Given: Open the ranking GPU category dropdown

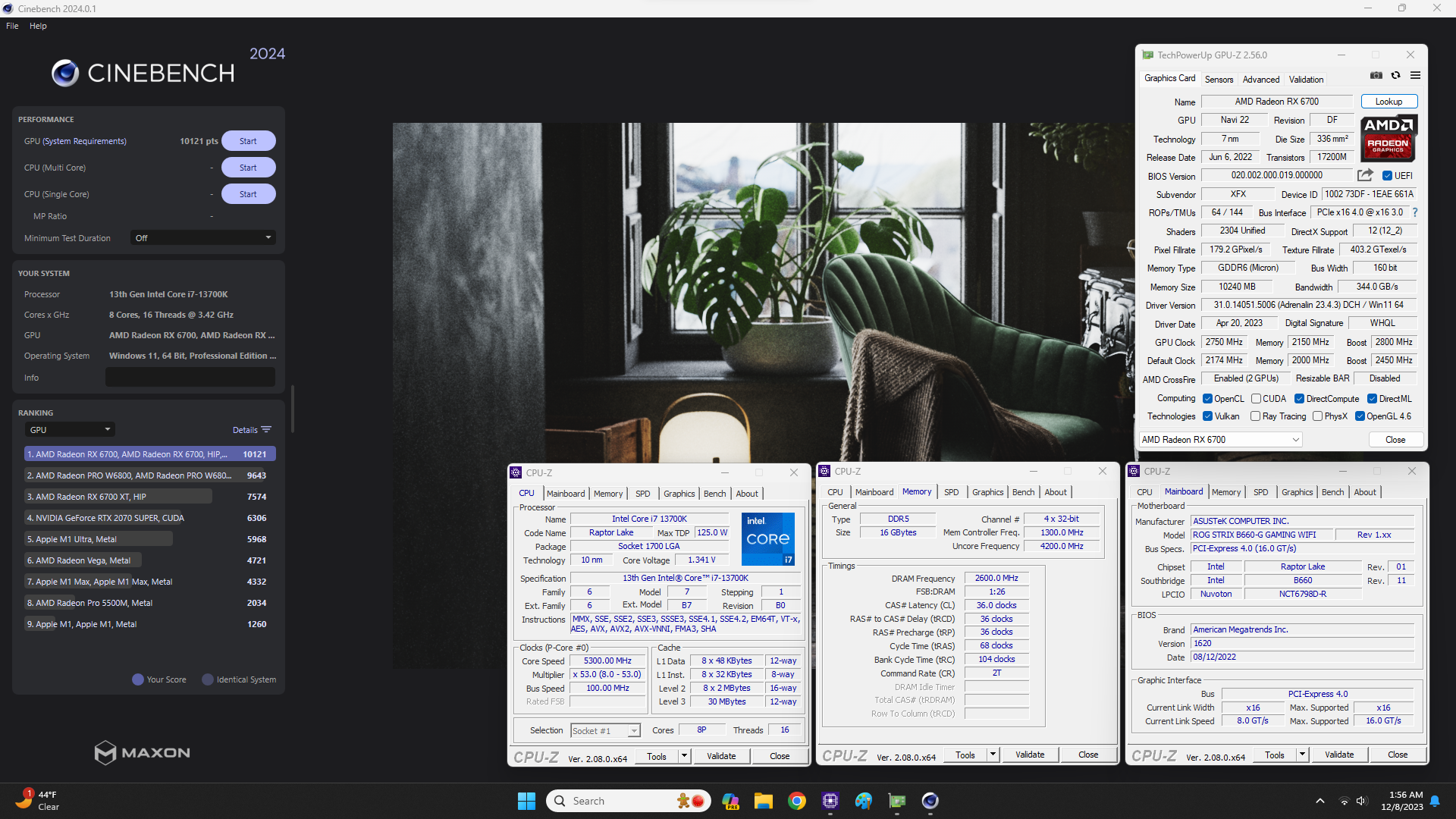Looking at the screenshot, I should tap(69, 430).
